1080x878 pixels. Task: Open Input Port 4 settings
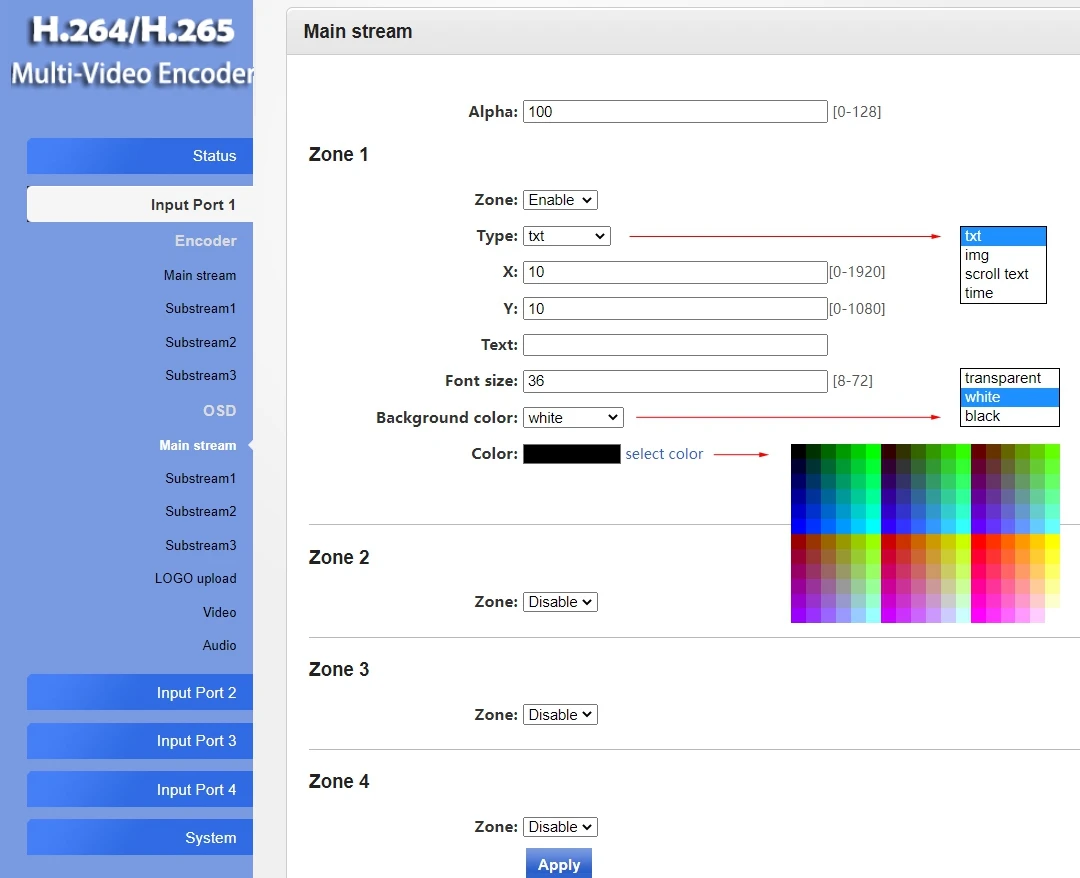tap(197, 789)
